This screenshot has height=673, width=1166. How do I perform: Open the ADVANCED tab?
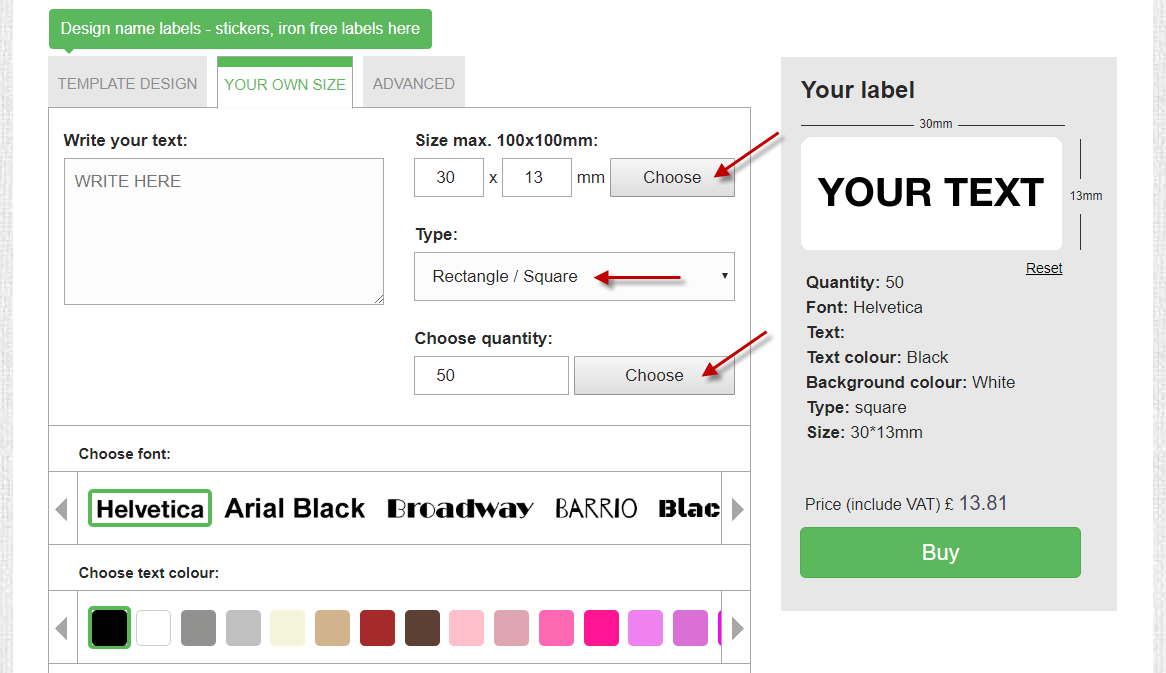tap(413, 83)
